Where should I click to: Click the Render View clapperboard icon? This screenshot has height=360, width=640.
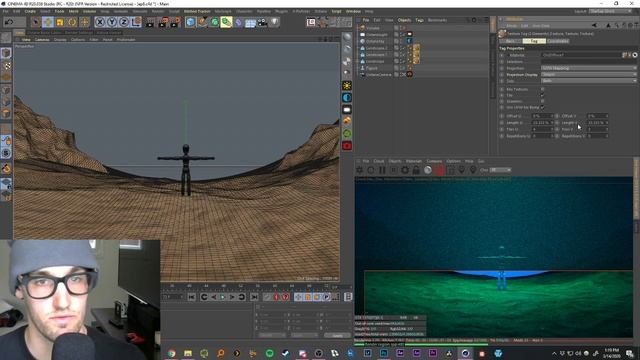pos(150,22)
